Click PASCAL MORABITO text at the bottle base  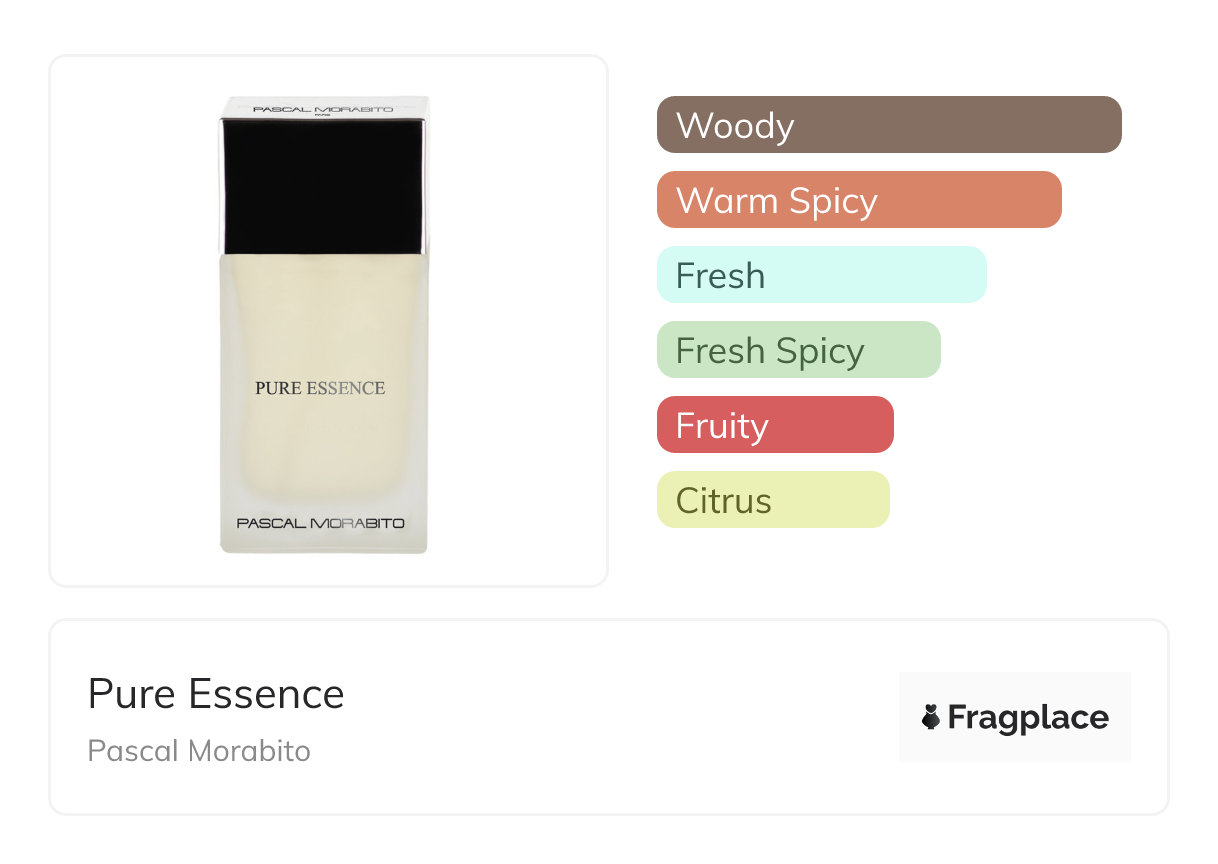320,523
